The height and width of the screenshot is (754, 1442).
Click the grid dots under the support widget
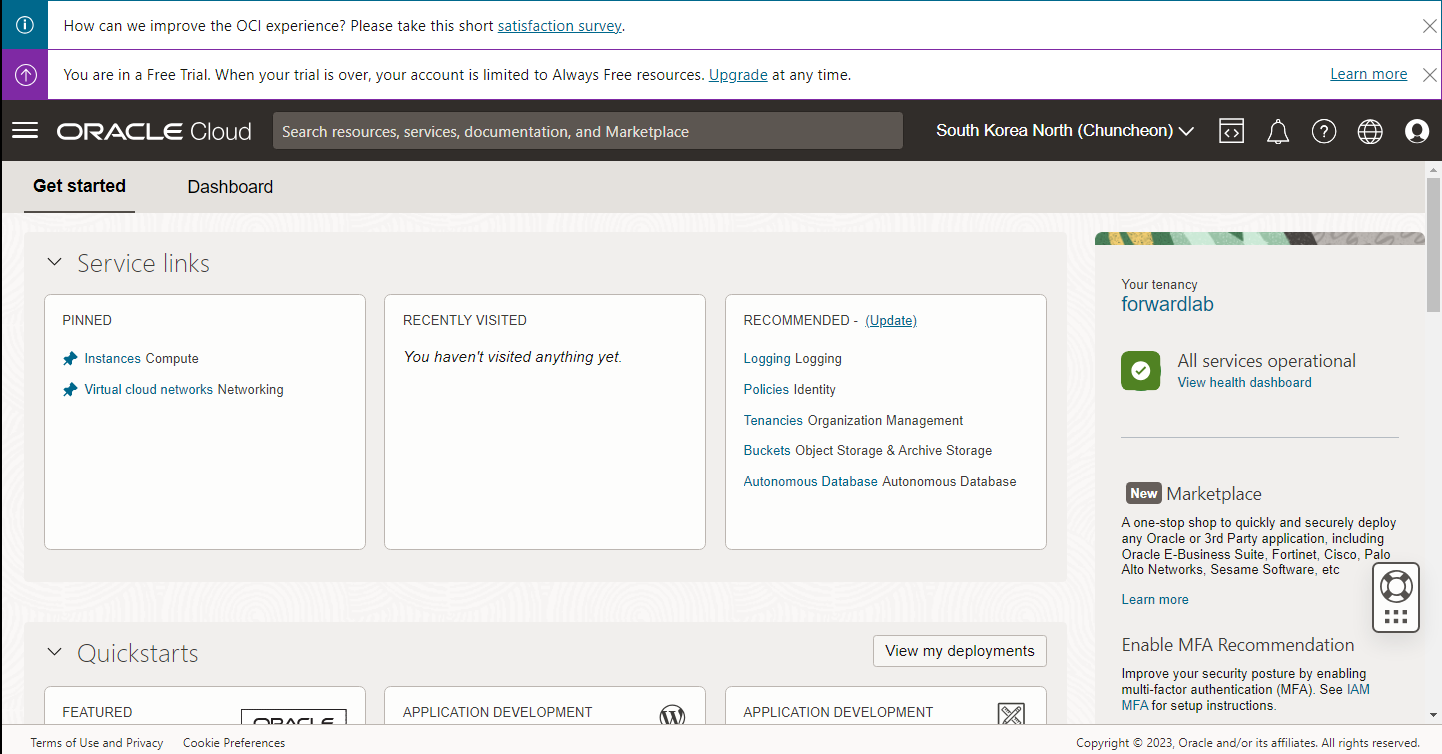[1396, 617]
